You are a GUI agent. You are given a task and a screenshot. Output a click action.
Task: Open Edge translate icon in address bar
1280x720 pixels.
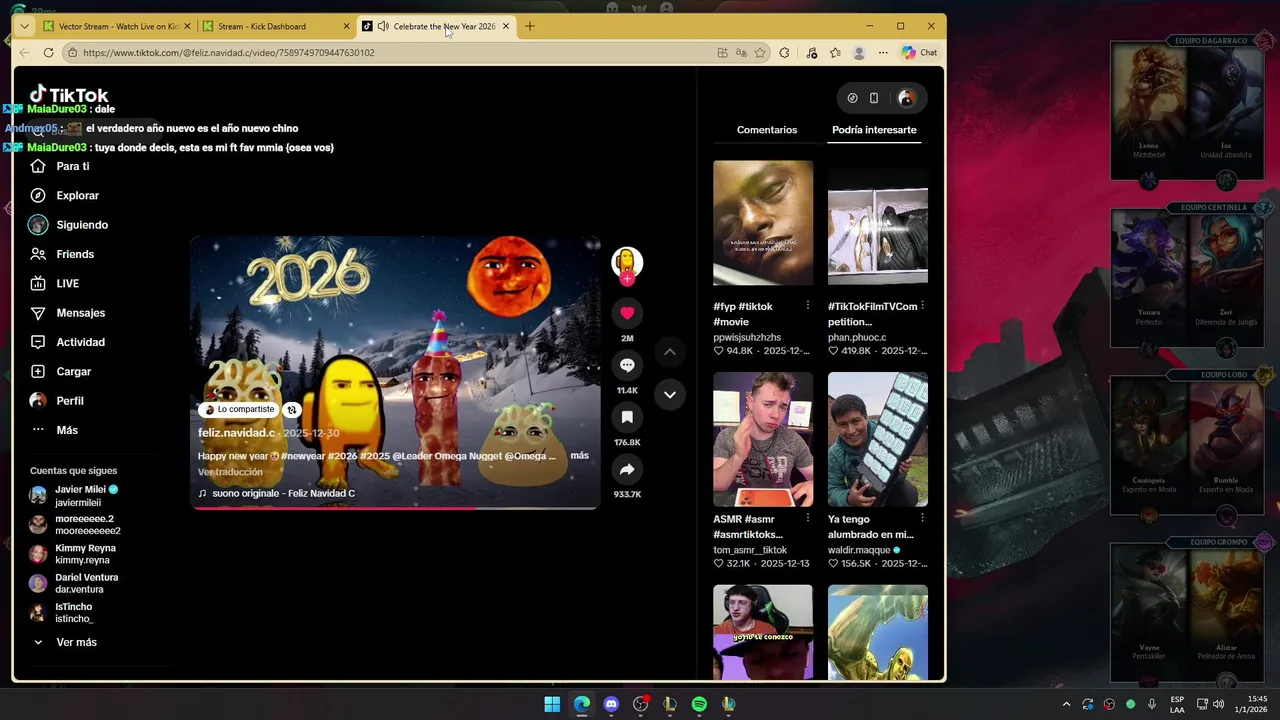[741, 53]
